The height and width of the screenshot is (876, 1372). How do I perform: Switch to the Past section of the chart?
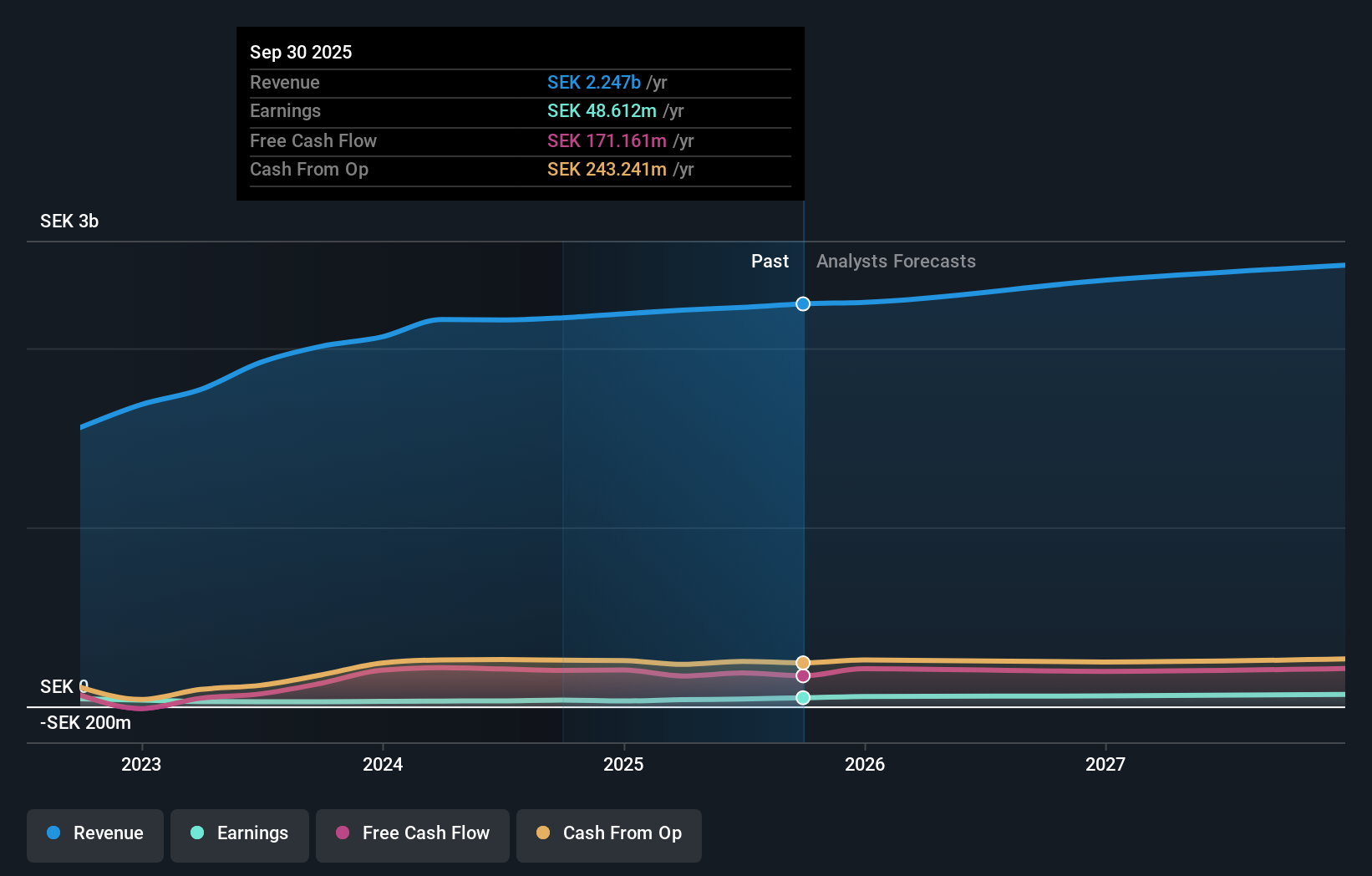click(770, 261)
